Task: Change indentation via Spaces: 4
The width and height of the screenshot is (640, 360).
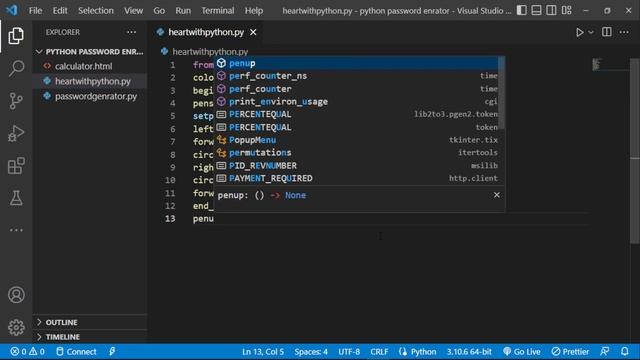Action: tap(311, 352)
